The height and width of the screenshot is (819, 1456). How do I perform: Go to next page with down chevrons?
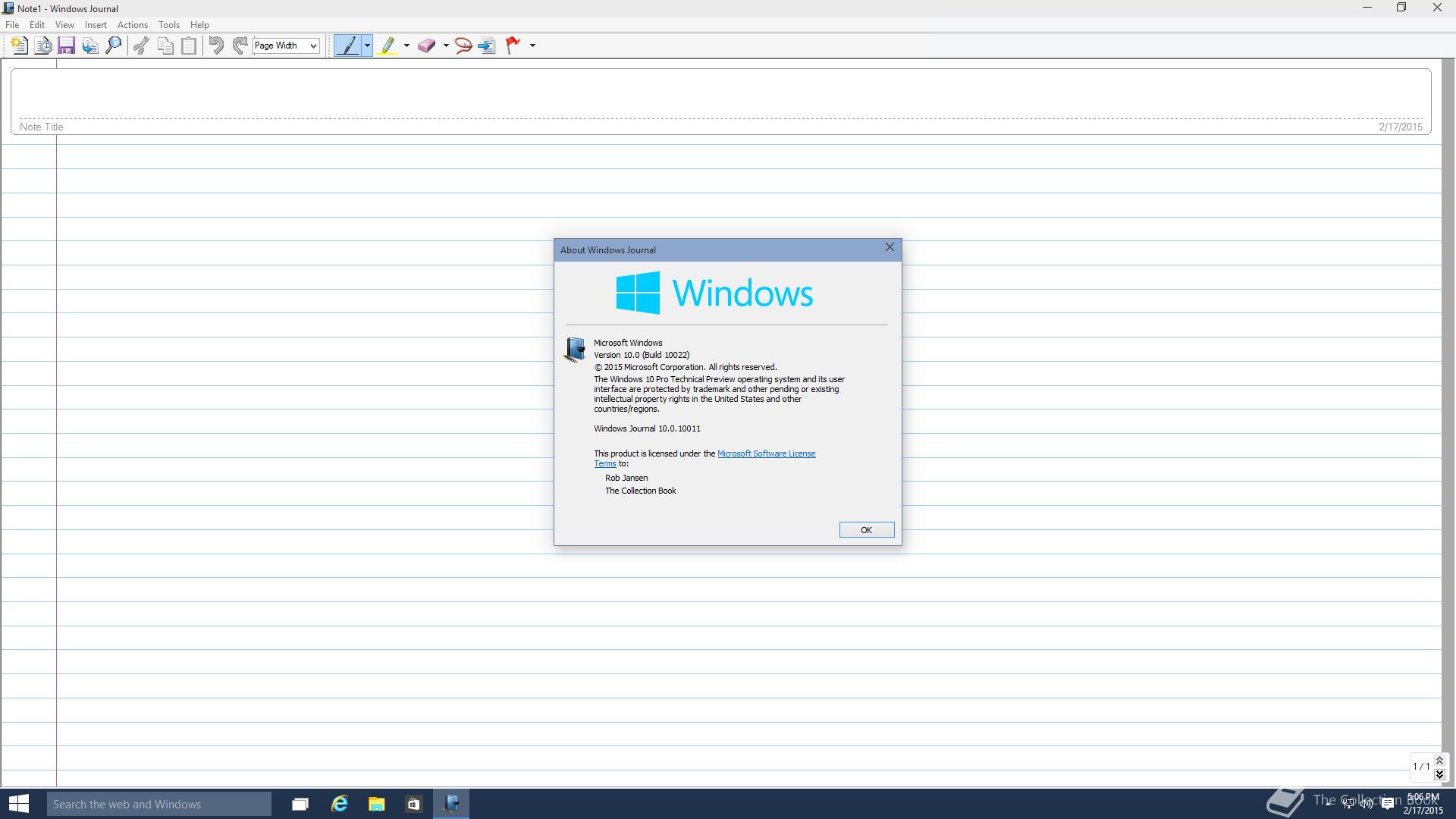click(x=1439, y=774)
